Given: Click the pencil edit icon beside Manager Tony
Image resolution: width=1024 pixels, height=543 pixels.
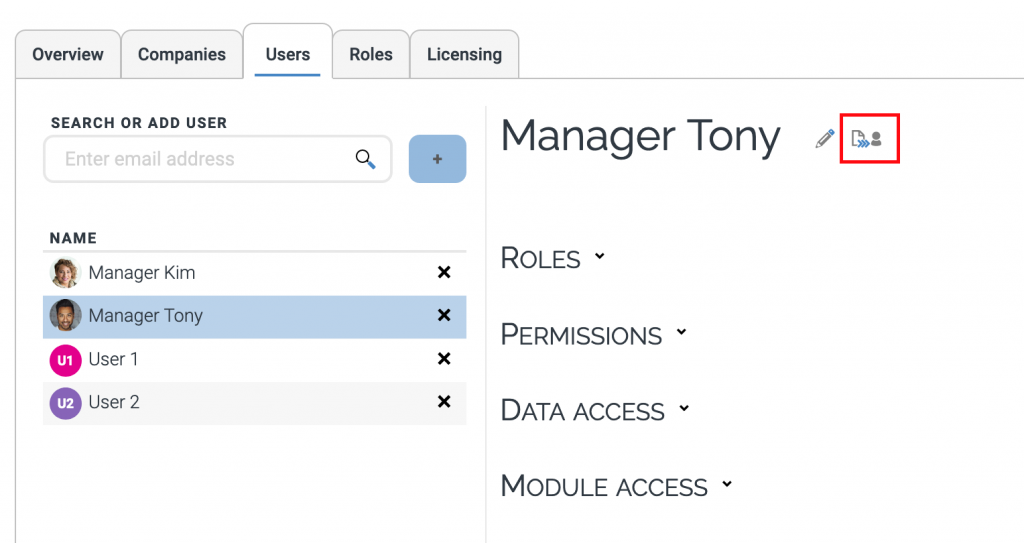Looking at the screenshot, I should tap(824, 139).
